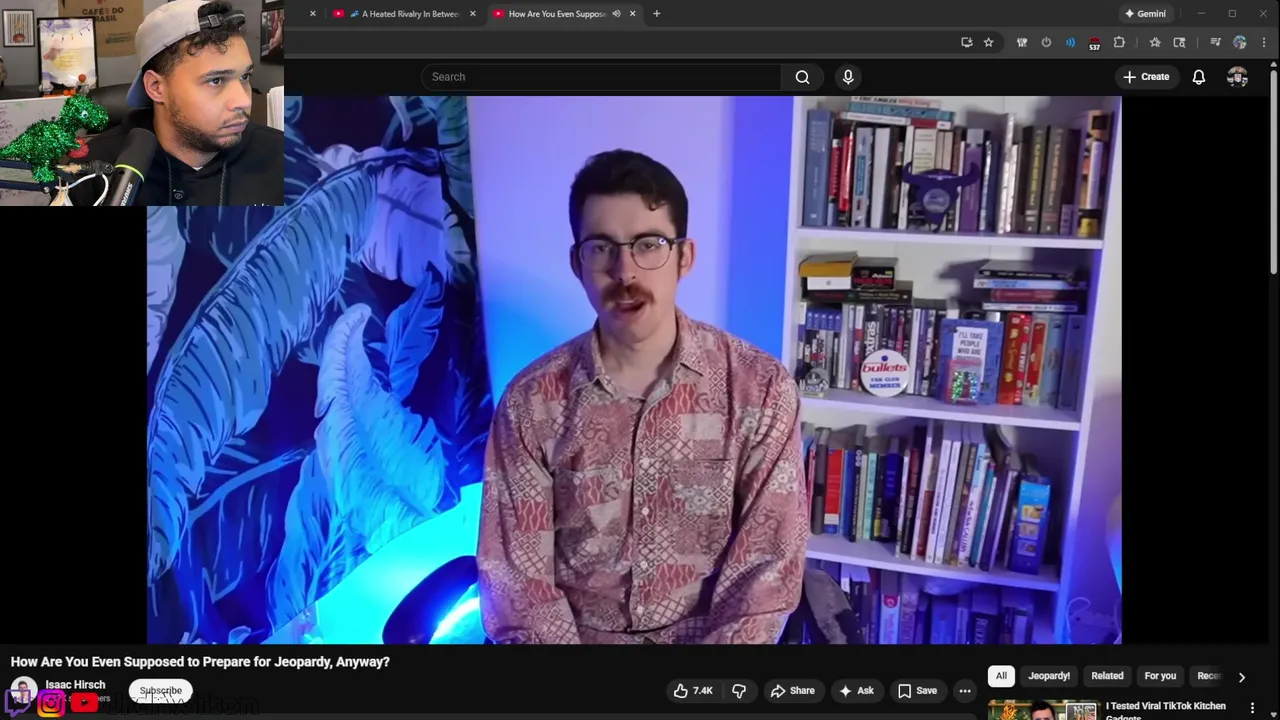Screen dimensions: 1280x720
Task: Open the Chrome extensions puzzle icon
Action: (1119, 43)
